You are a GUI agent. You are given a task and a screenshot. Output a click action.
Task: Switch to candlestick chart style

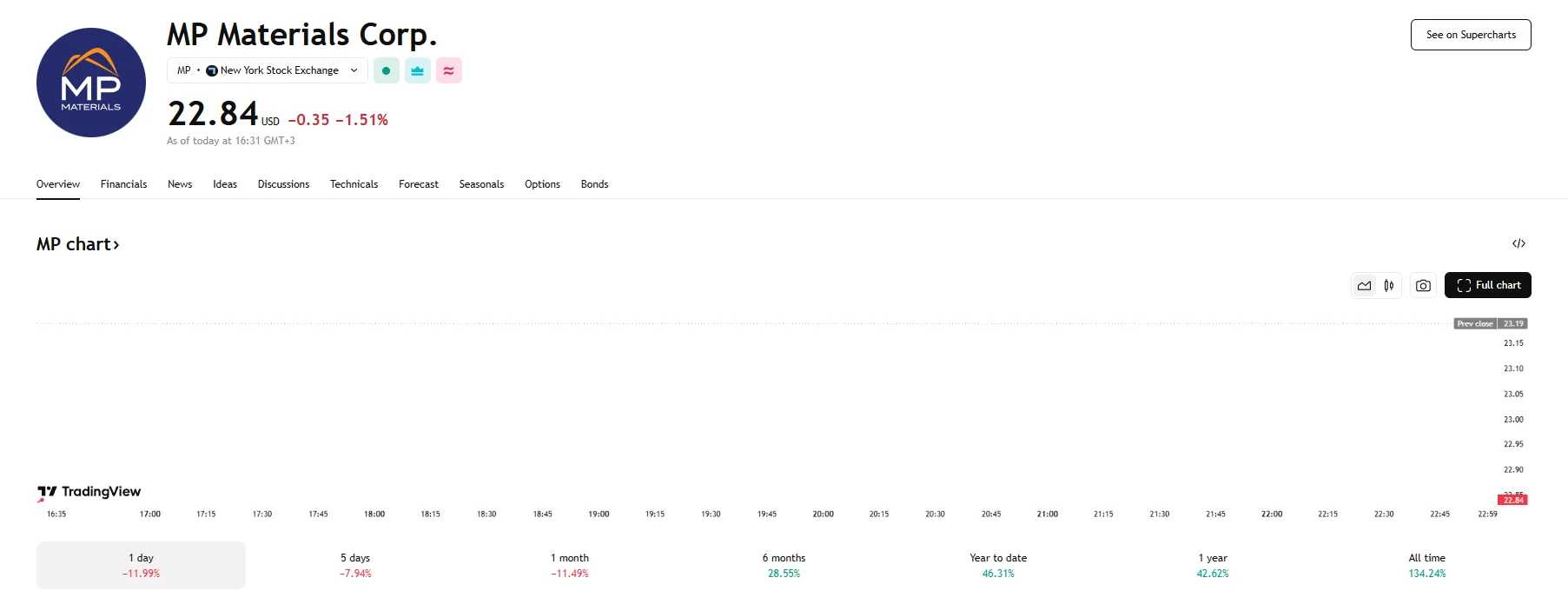click(x=1388, y=284)
